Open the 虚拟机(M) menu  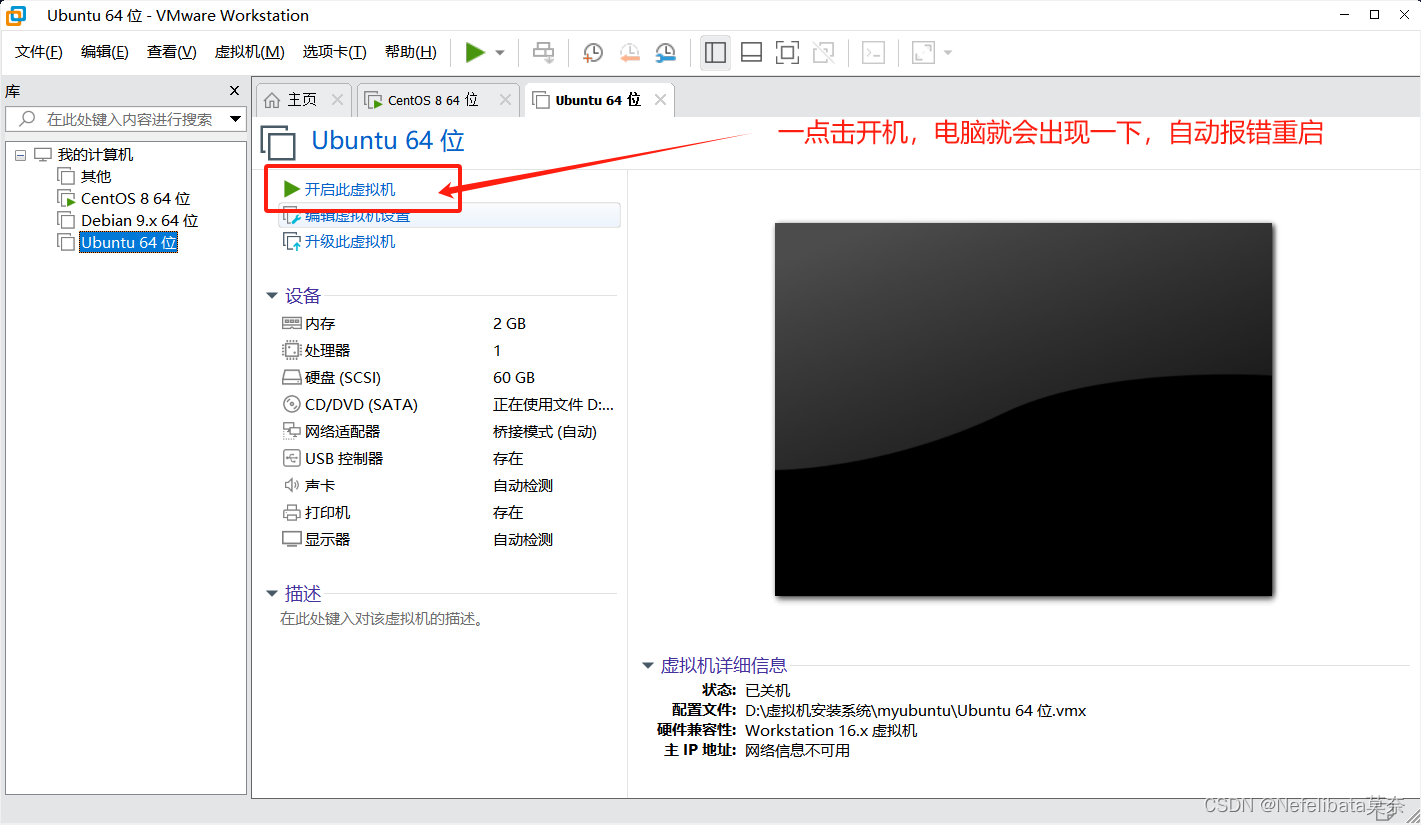[250, 52]
